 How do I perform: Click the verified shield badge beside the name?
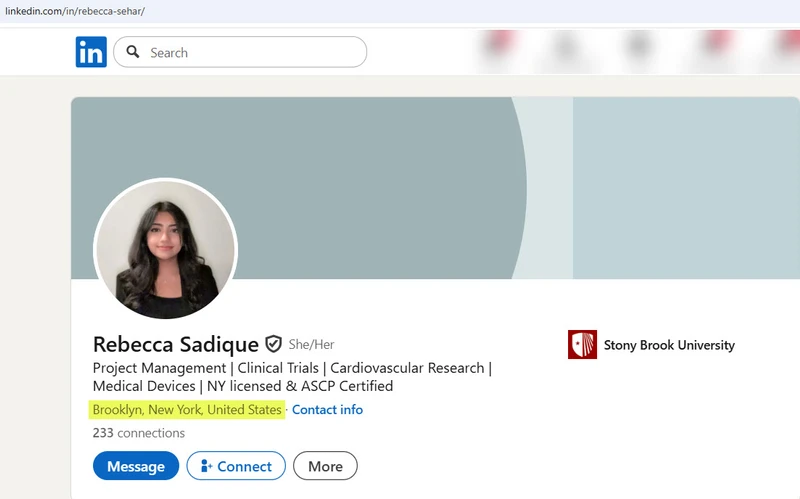pyautogui.click(x=274, y=344)
